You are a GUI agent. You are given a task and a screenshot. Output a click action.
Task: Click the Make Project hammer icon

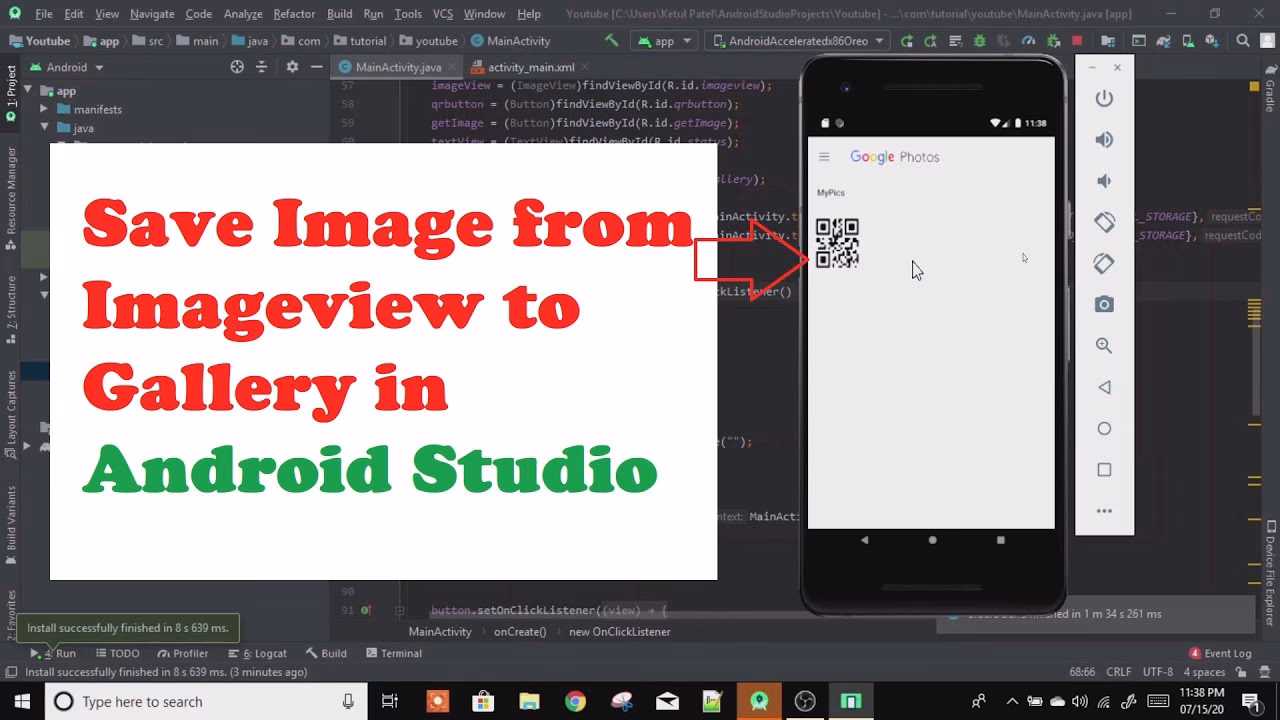611,41
